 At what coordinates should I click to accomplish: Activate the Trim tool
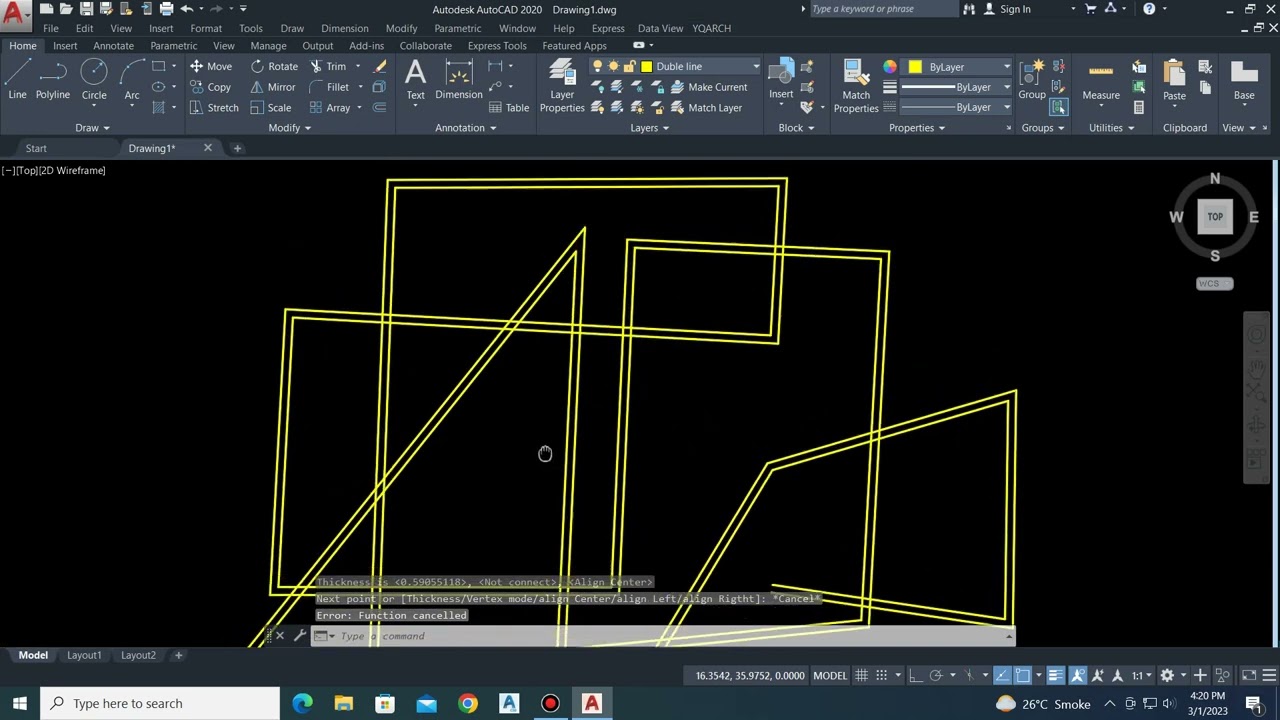click(328, 66)
